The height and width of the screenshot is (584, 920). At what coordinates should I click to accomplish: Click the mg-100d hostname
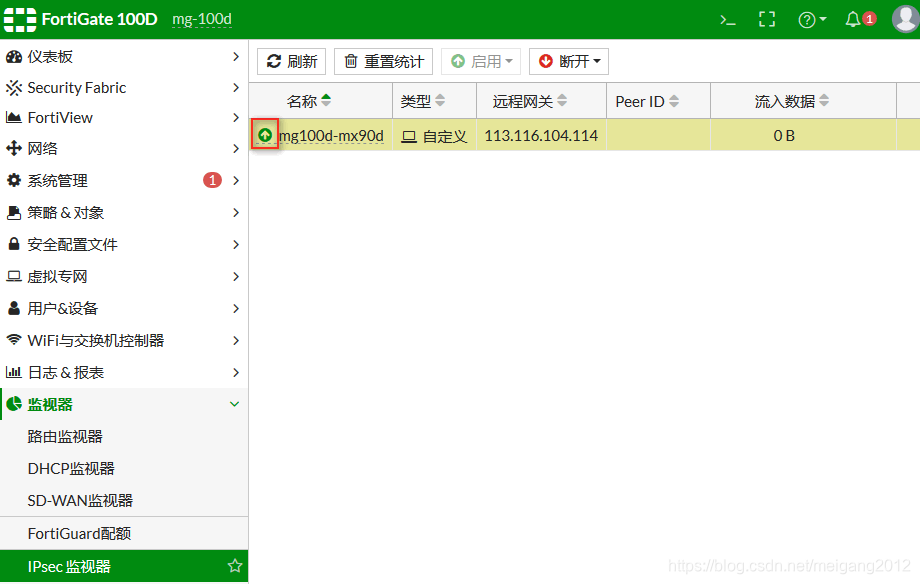[202, 19]
